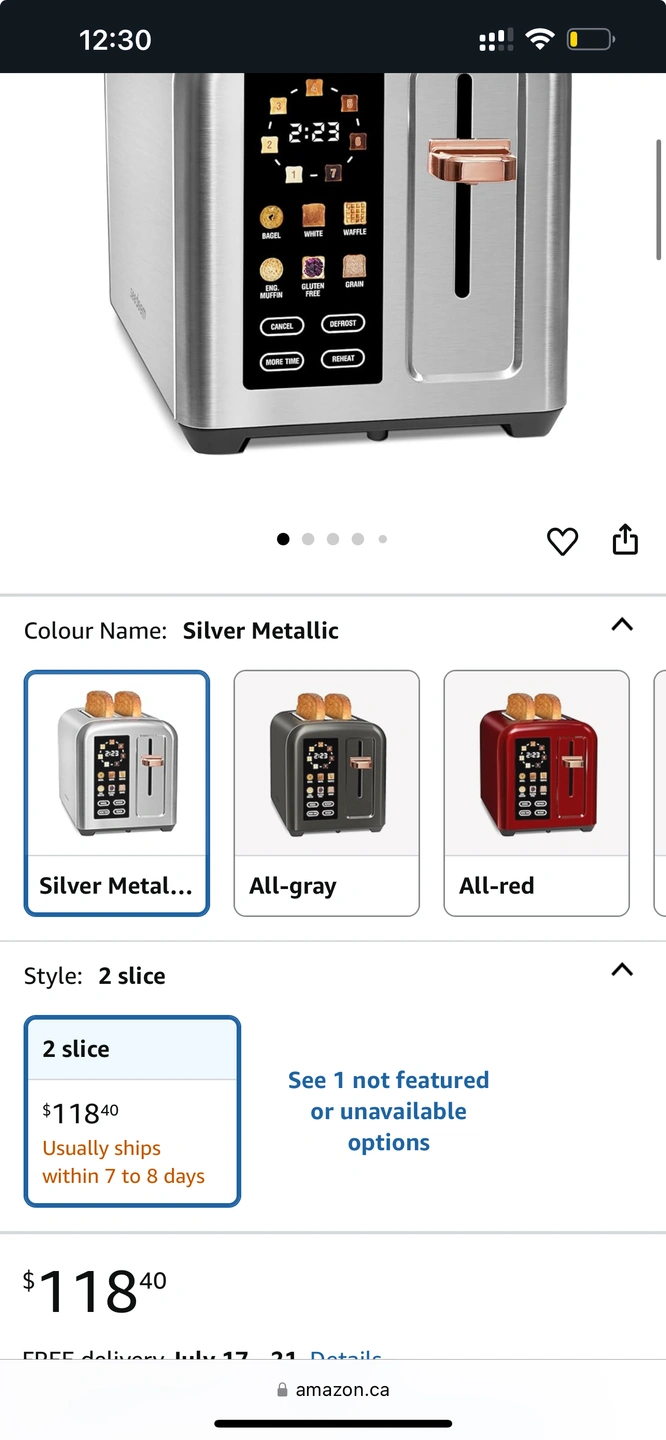
Task: Tap the battery status icon
Action: tap(590, 40)
